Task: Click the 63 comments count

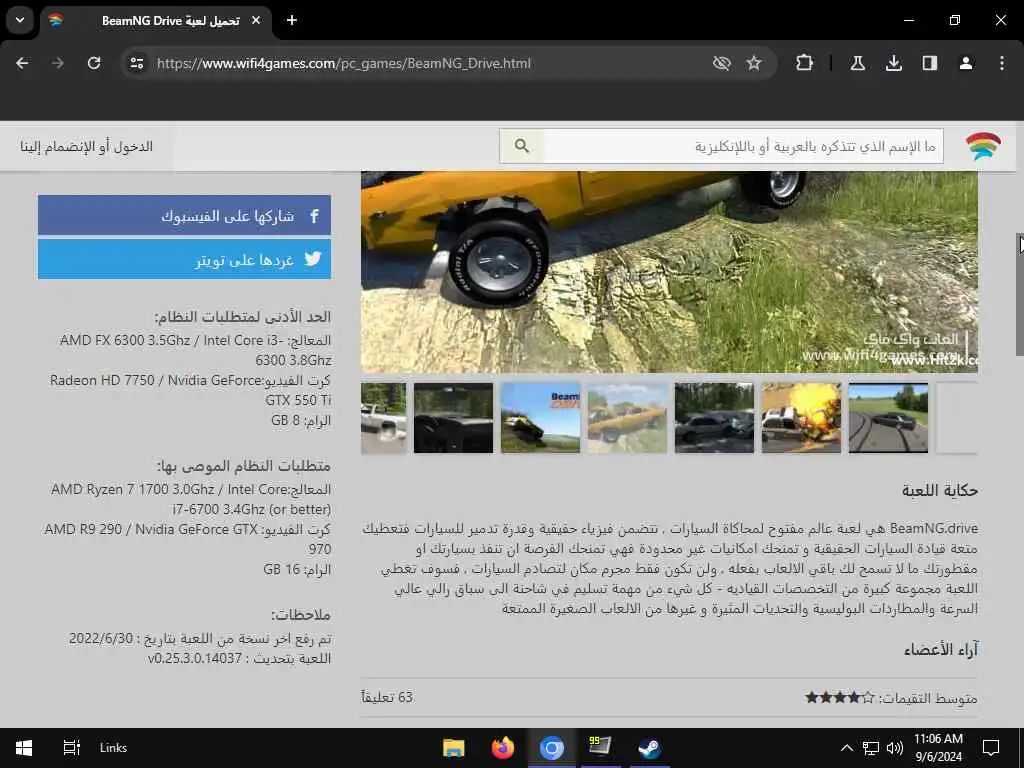Action: (x=387, y=697)
